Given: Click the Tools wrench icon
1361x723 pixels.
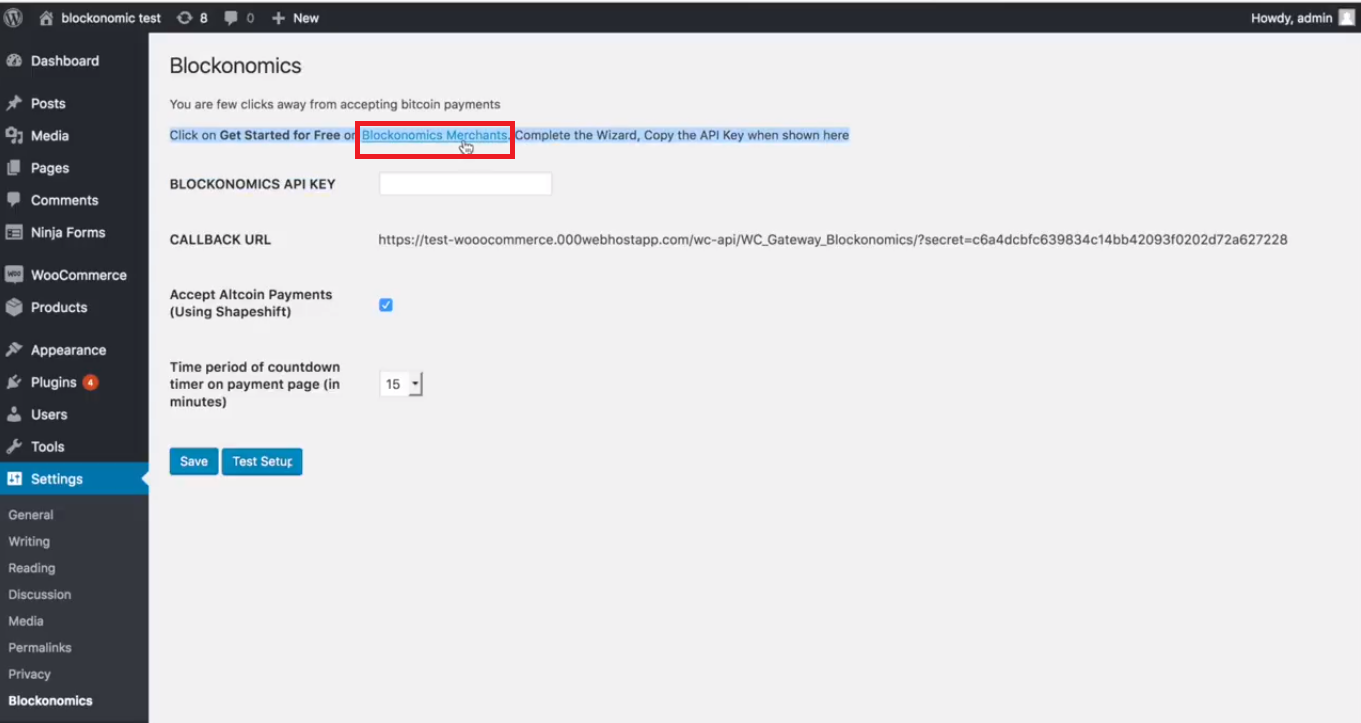Looking at the screenshot, I should (x=14, y=447).
